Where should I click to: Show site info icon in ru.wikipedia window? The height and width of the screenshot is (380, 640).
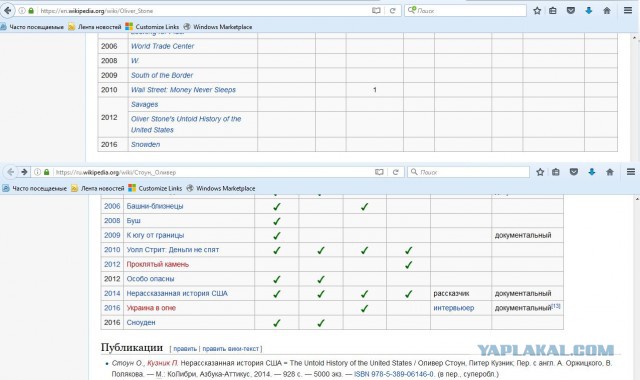37,172
